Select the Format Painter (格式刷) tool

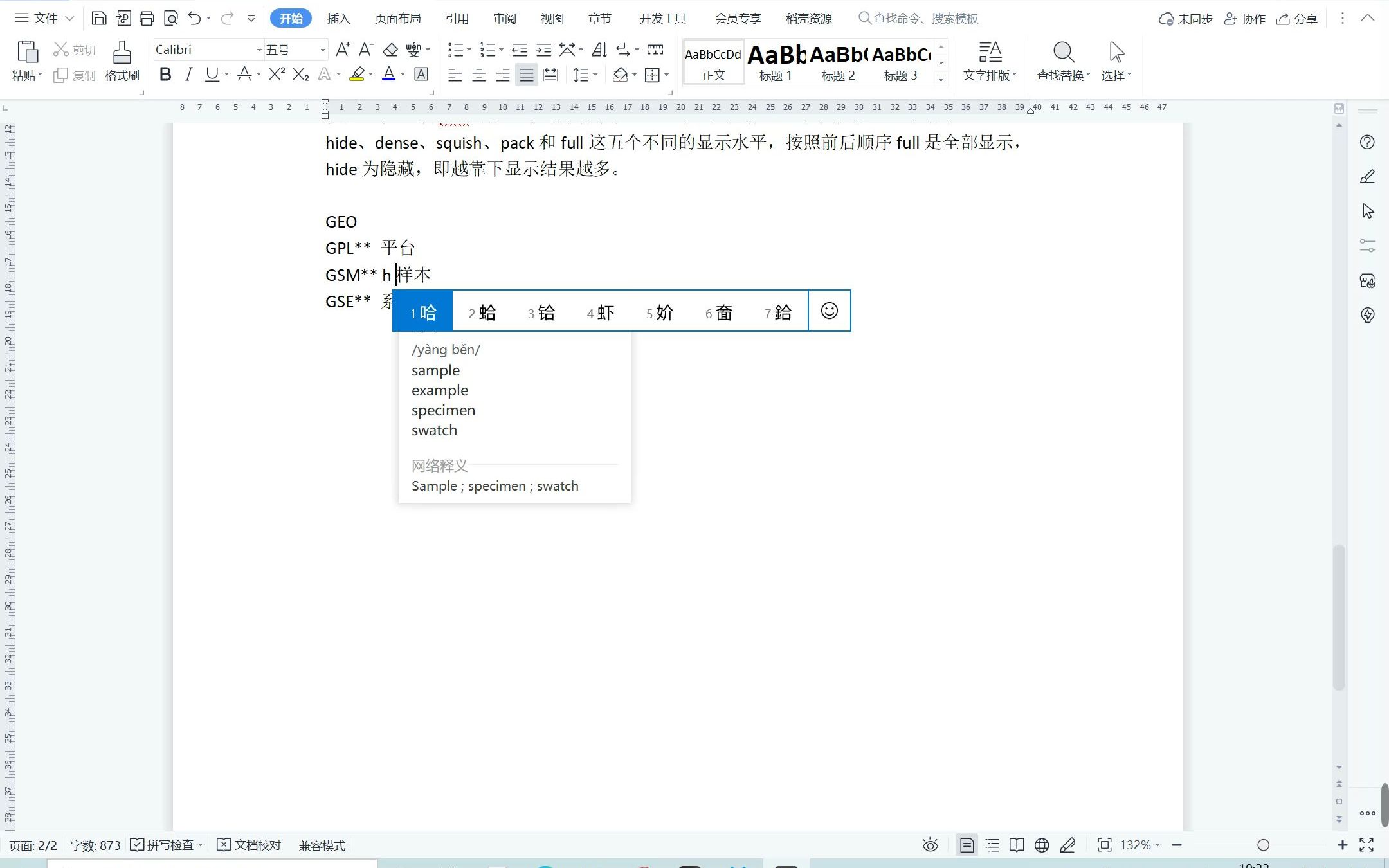point(122,62)
